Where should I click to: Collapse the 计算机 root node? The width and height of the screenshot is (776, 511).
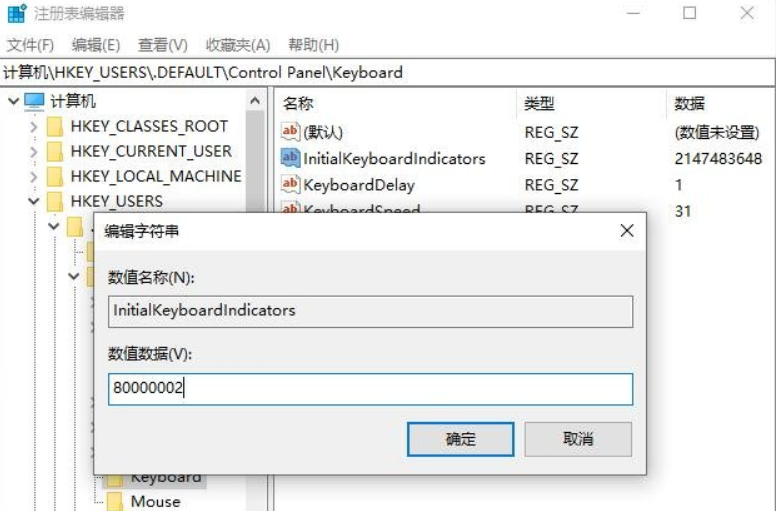tap(13, 101)
